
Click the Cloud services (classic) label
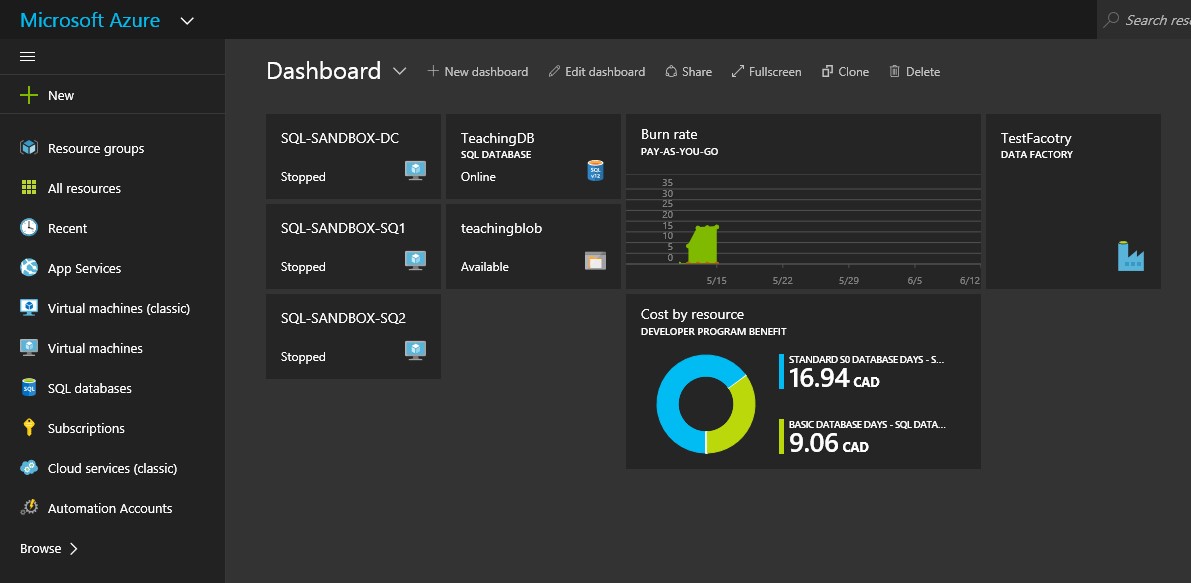pyautogui.click(x=112, y=468)
